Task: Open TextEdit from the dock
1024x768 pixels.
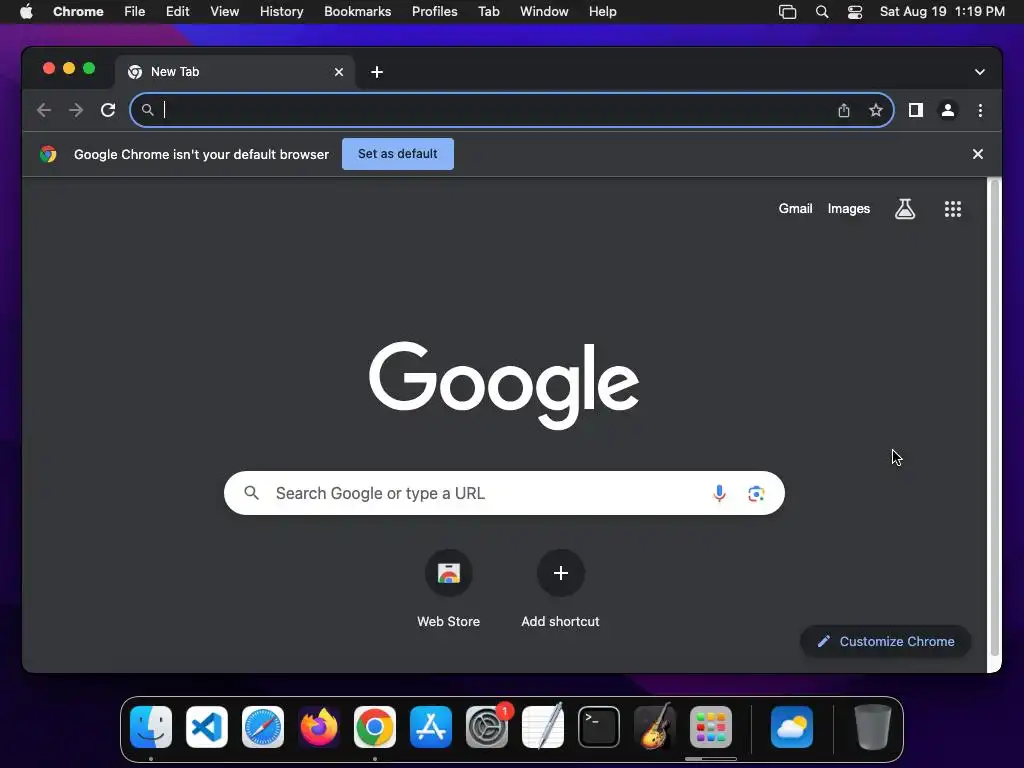Action: [543, 727]
